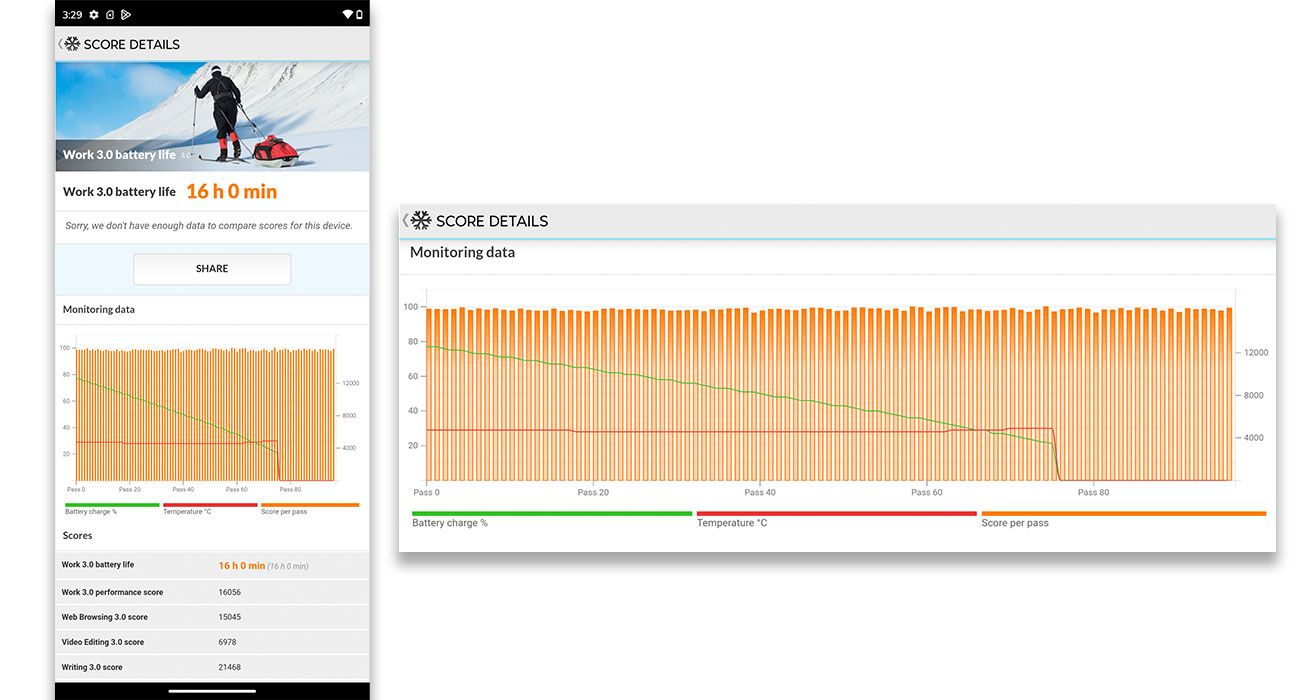Click the 6978 score value

click(x=229, y=642)
